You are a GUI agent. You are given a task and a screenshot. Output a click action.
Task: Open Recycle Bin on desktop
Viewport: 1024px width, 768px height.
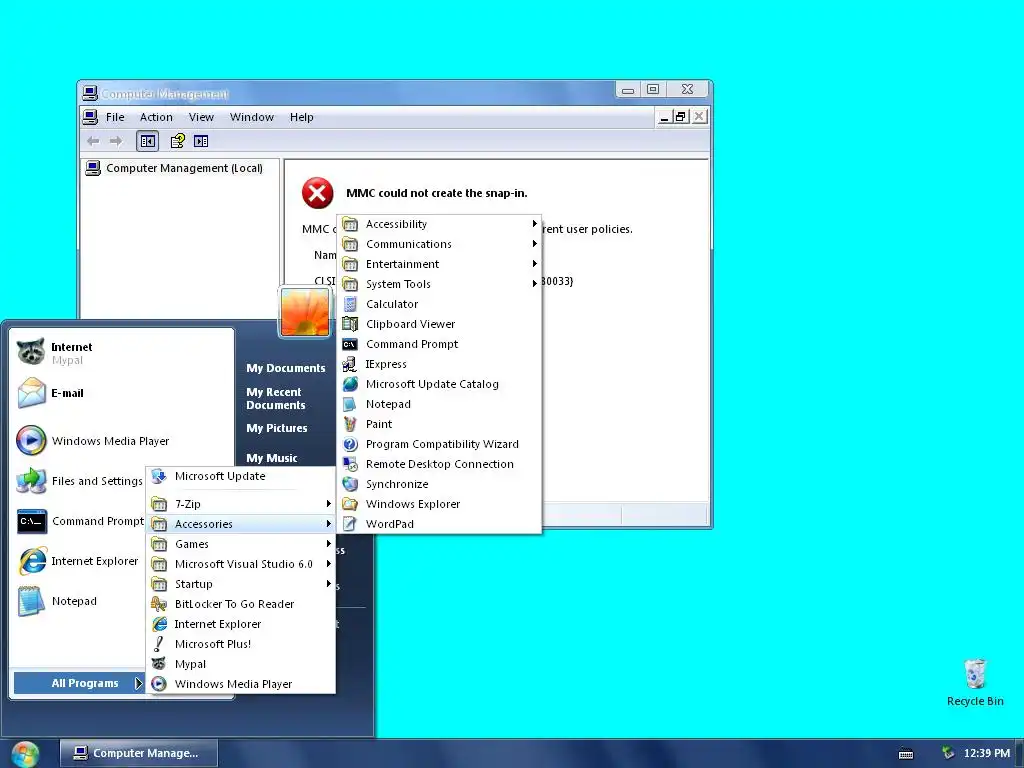point(975,682)
